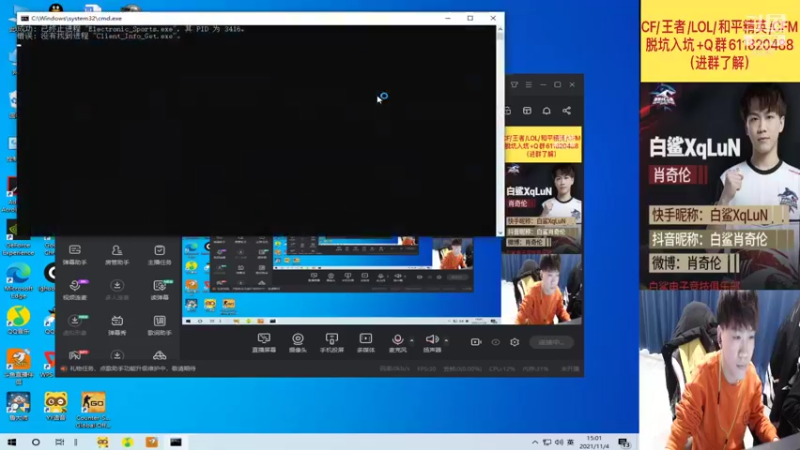Switch to cmd window on taskbar
800x450 pixels.
[x=176, y=442]
